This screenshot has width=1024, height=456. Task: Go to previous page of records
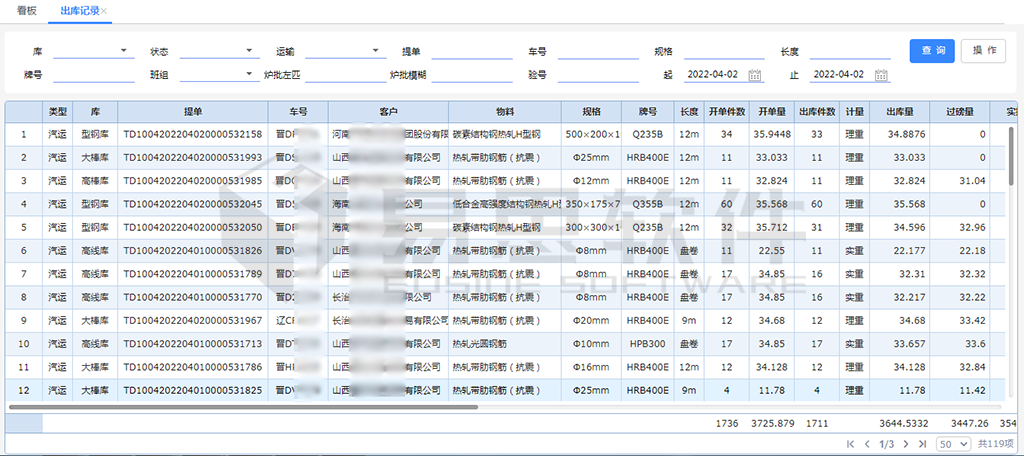click(x=866, y=443)
